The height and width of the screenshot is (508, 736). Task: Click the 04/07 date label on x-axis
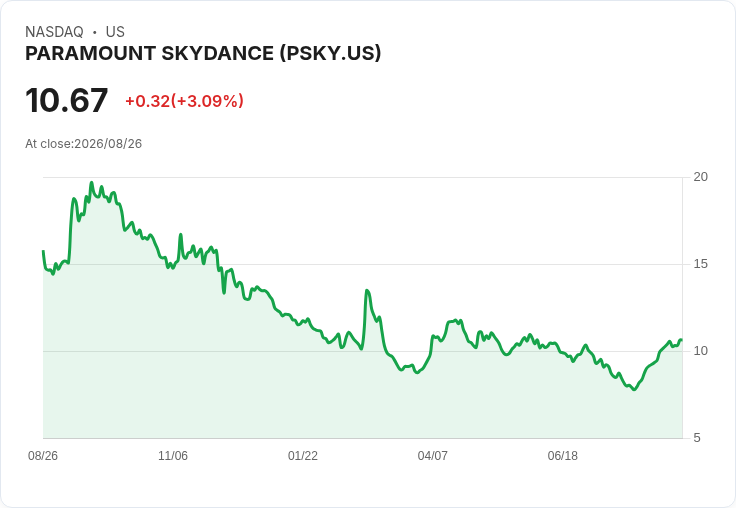coord(432,455)
